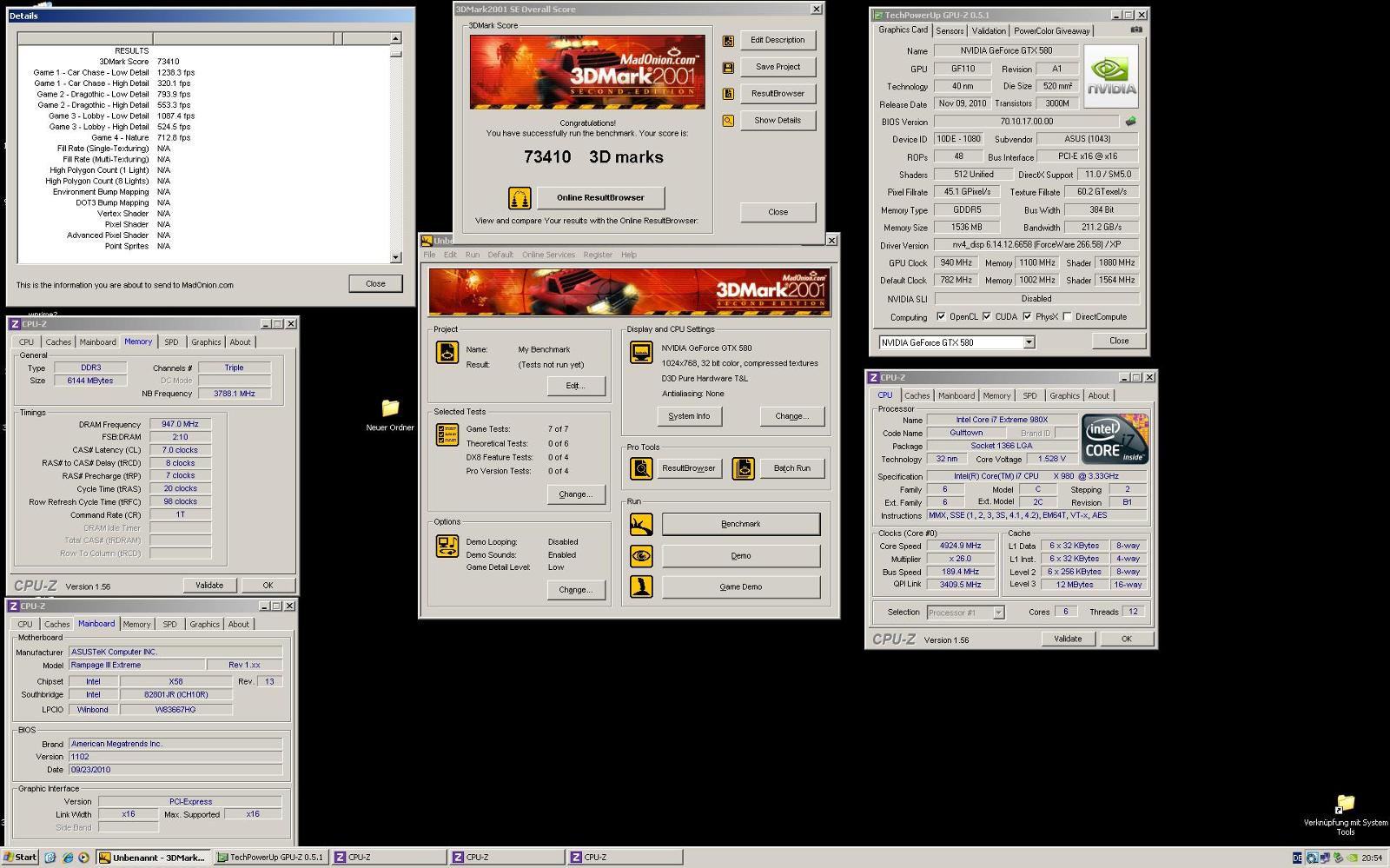Click the Unbenannt - 3DMark taskbar button
Screen dimensions: 1390x868
pos(153,858)
